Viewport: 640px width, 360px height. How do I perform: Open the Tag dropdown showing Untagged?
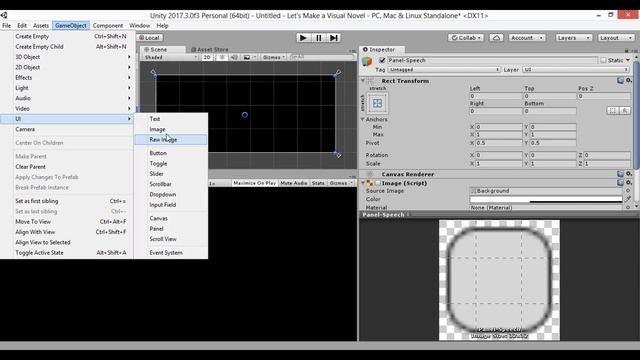[444, 70]
